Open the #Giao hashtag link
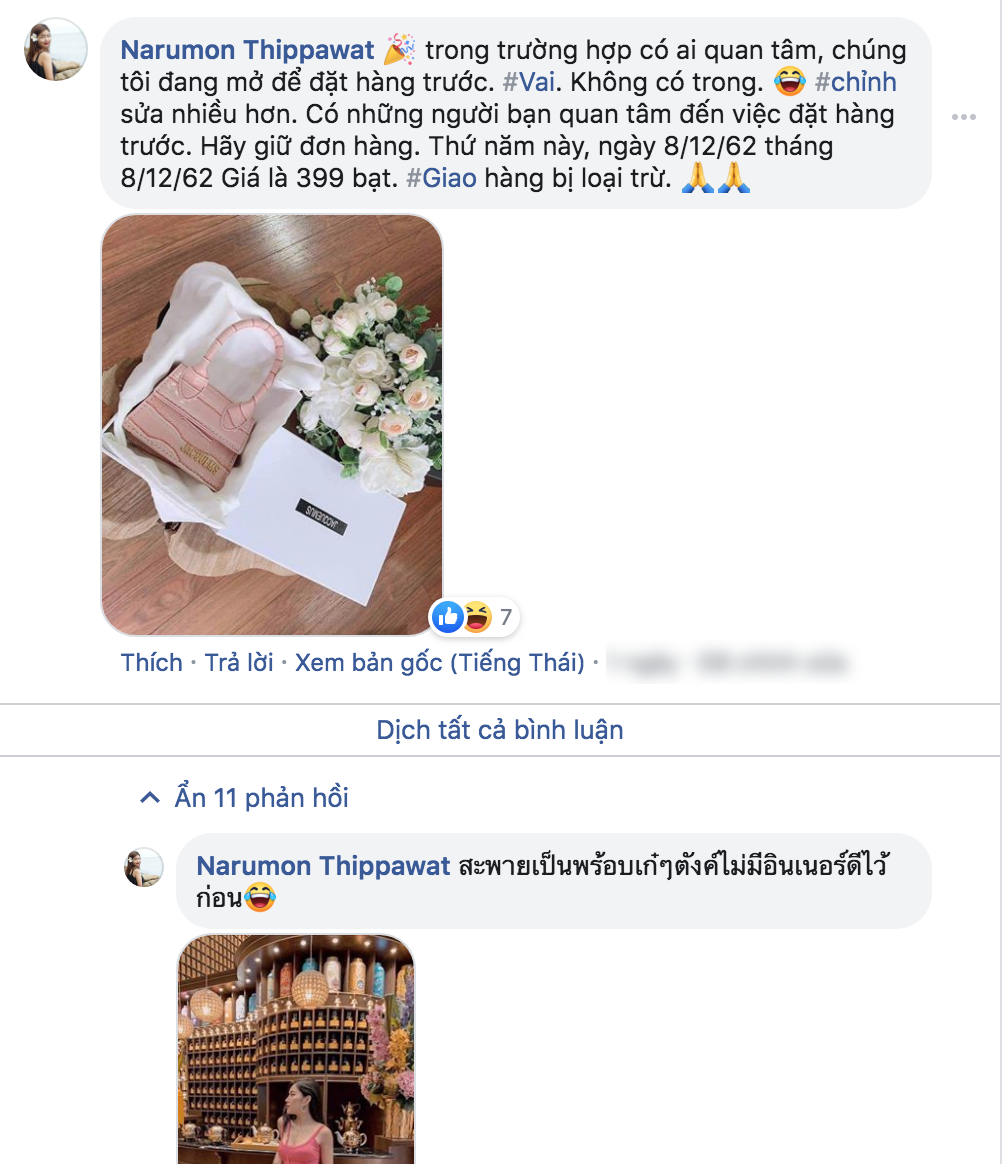This screenshot has width=1002, height=1164. point(442,178)
